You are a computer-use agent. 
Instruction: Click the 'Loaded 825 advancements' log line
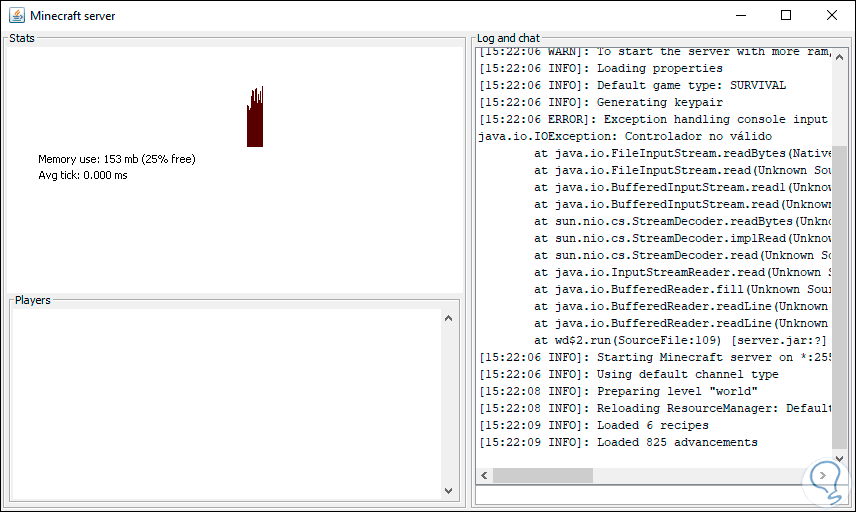pos(618,442)
